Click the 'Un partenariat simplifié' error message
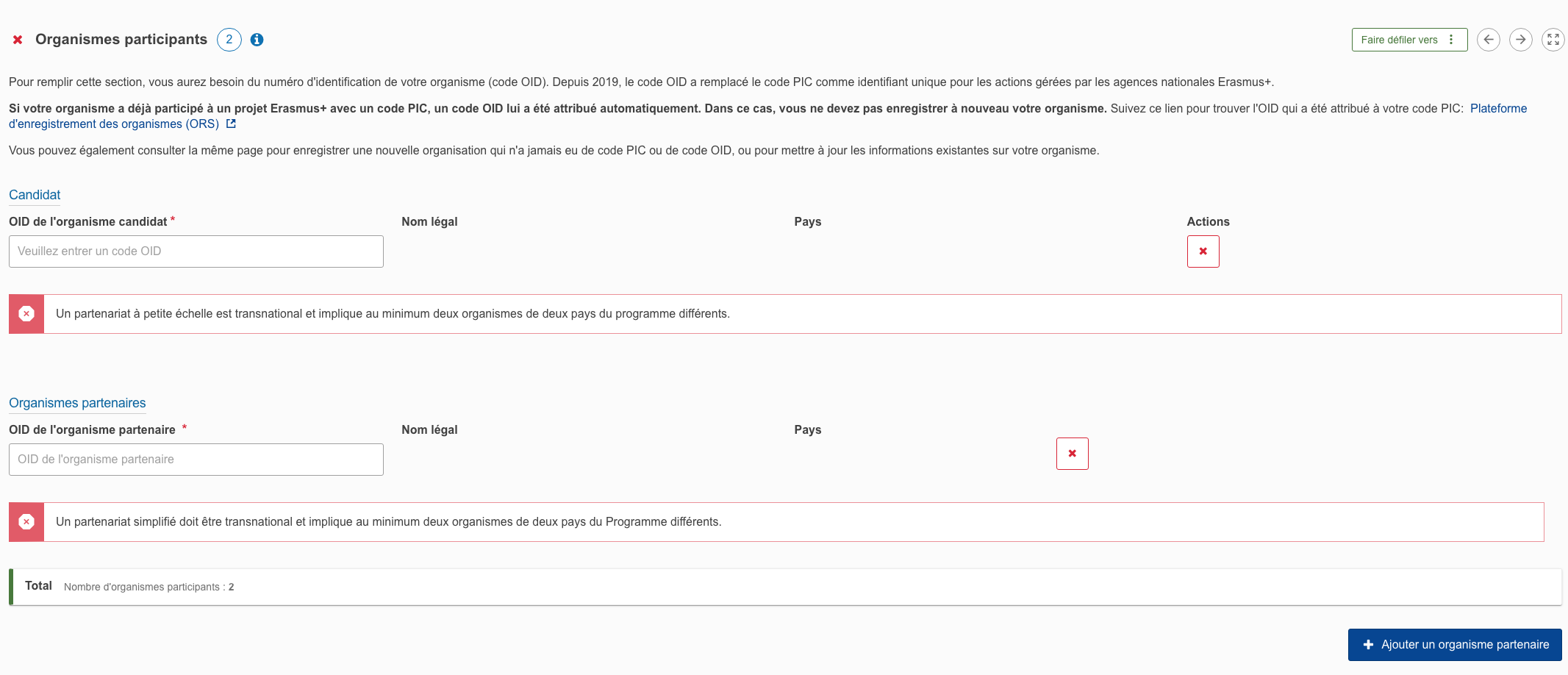The height and width of the screenshot is (675, 1568). [x=389, y=522]
